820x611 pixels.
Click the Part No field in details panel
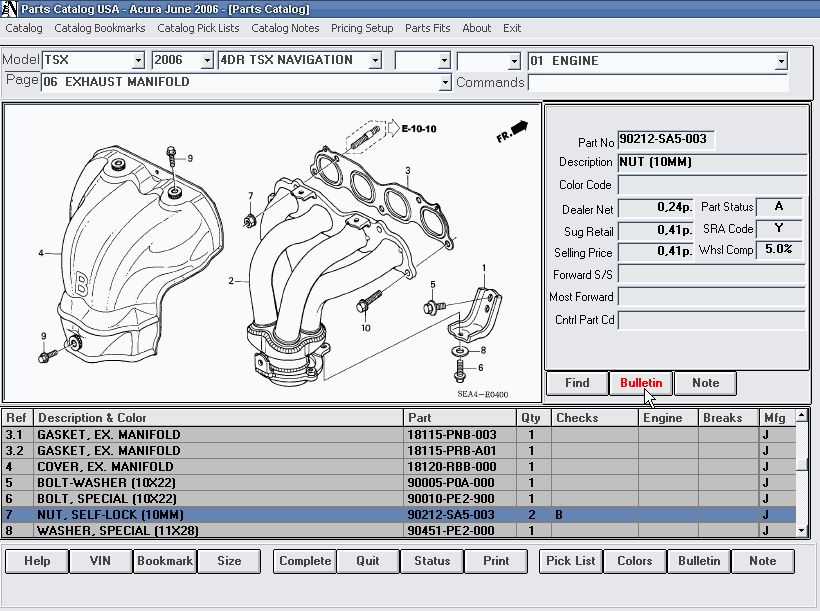click(x=666, y=140)
